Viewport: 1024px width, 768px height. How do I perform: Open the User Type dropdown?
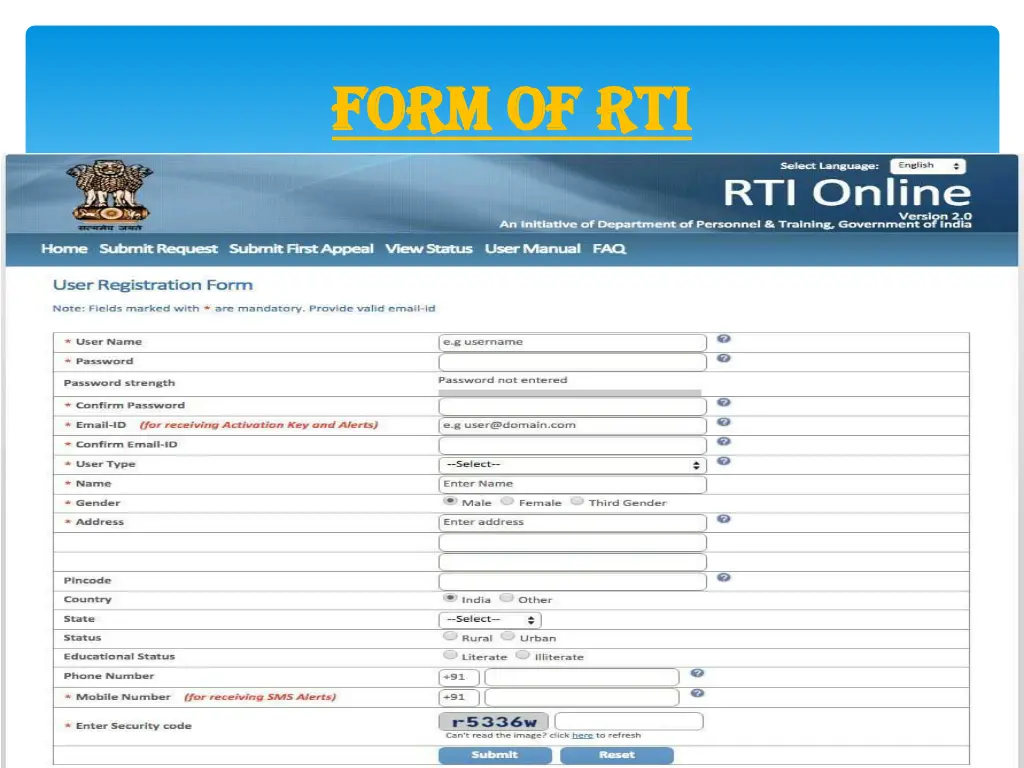click(x=572, y=465)
